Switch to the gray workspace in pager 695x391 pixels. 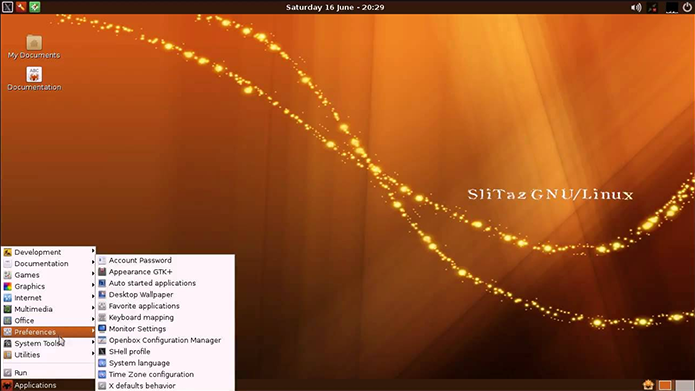click(684, 385)
